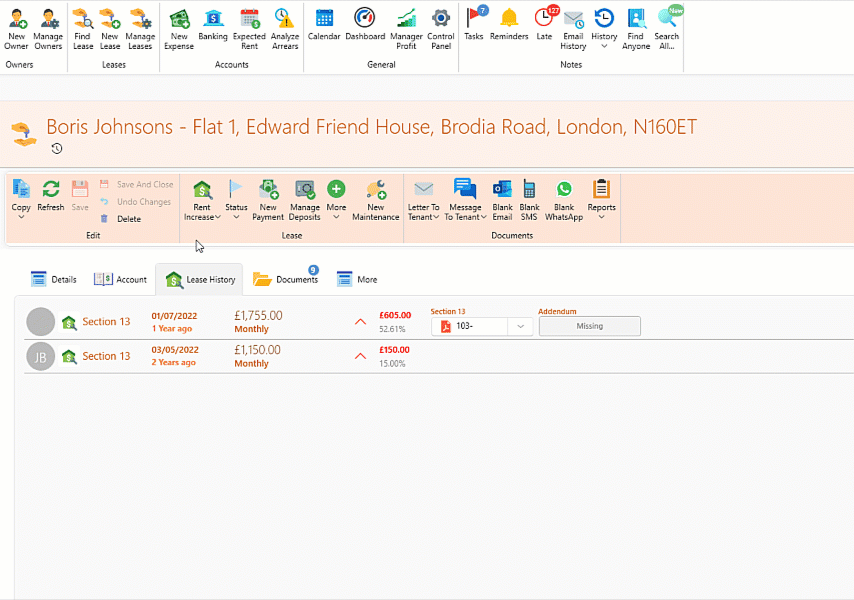Open the Documents tab

286,279
